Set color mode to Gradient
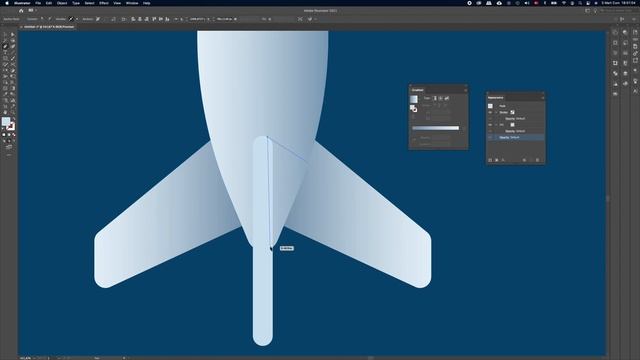Screen dimensions: 640x360 coord(9,134)
